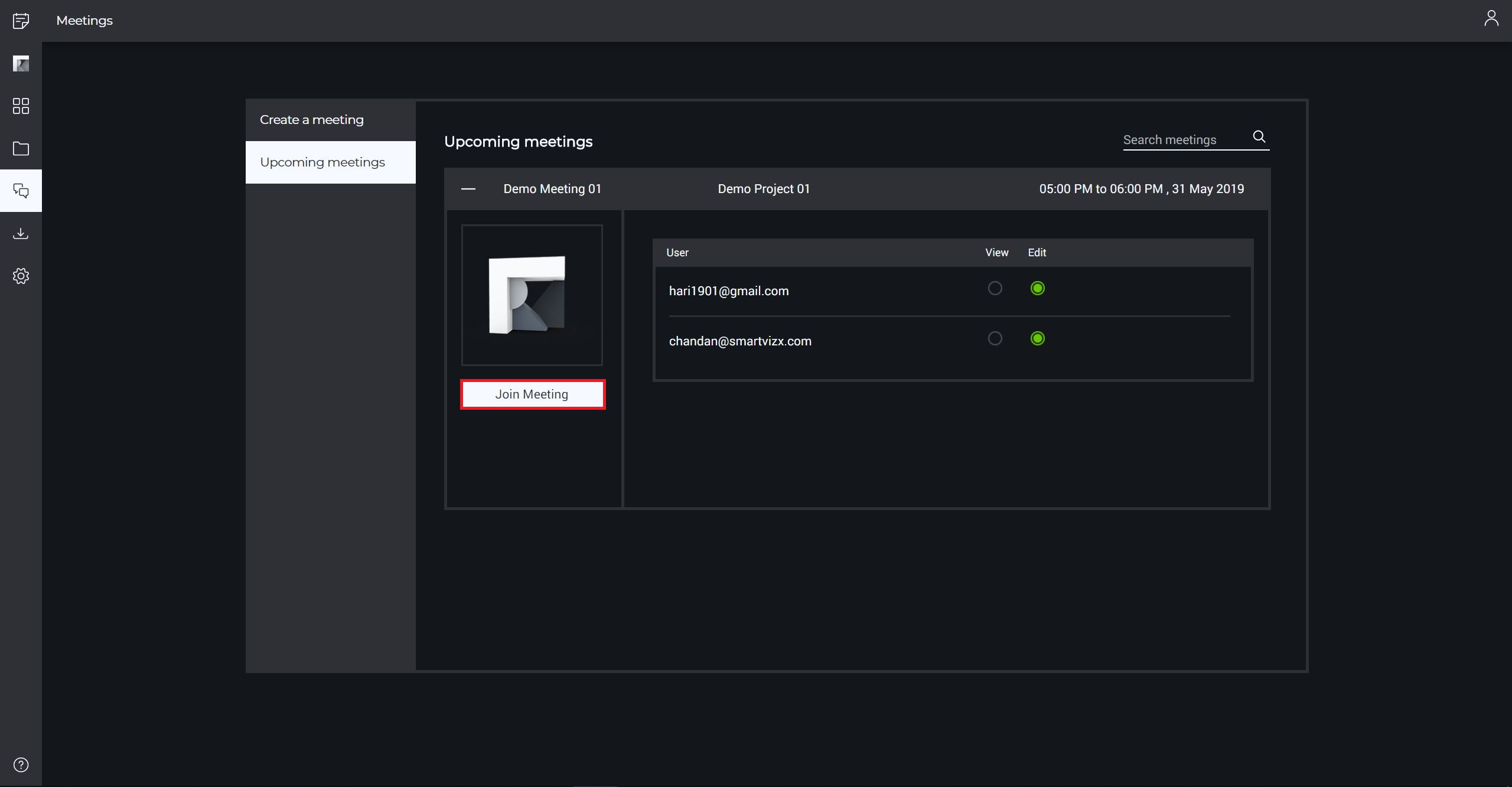Screen dimensions: 1512x787
Task: Click the notes icon at top of sidebar
Action: tap(21, 21)
